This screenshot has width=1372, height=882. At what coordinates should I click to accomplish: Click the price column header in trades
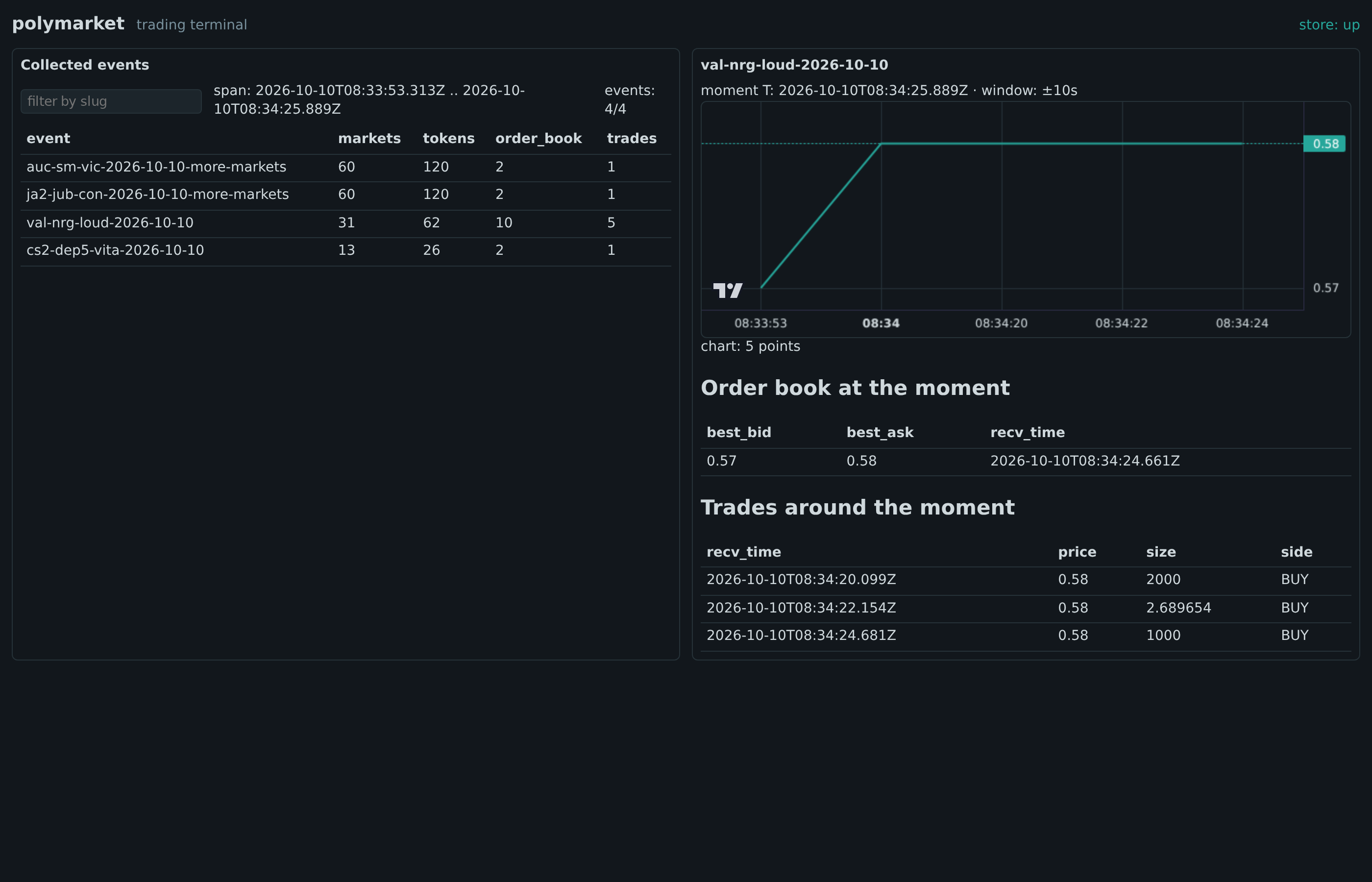1077,552
